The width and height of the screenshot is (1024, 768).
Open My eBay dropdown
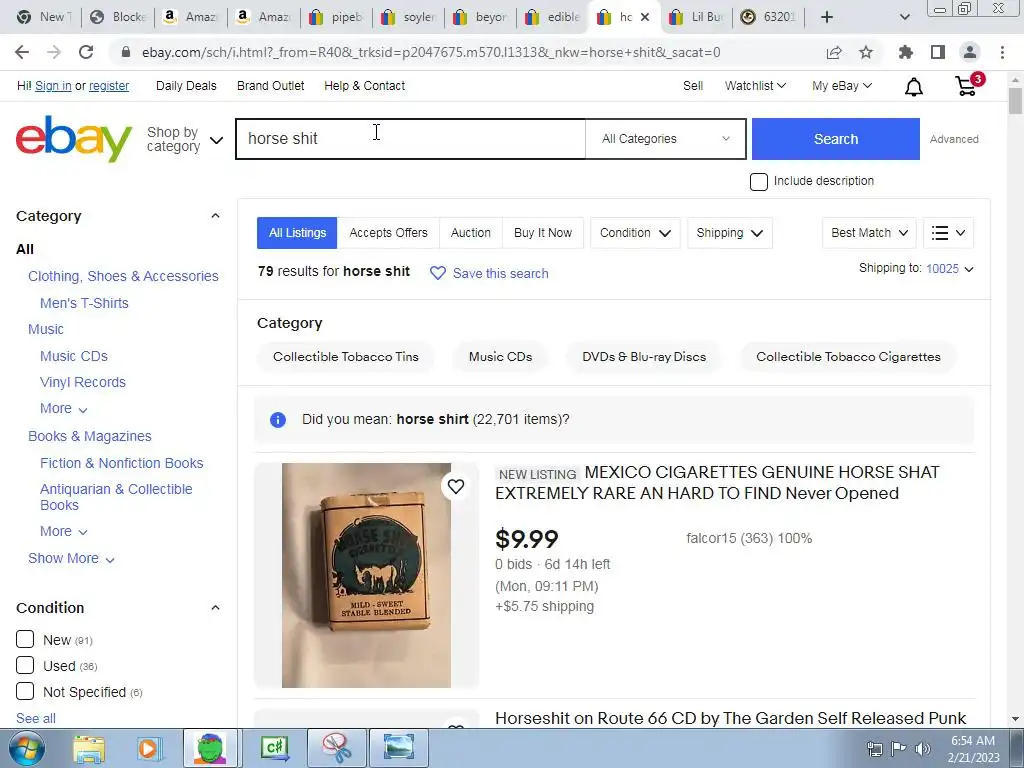click(x=842, y=86)
